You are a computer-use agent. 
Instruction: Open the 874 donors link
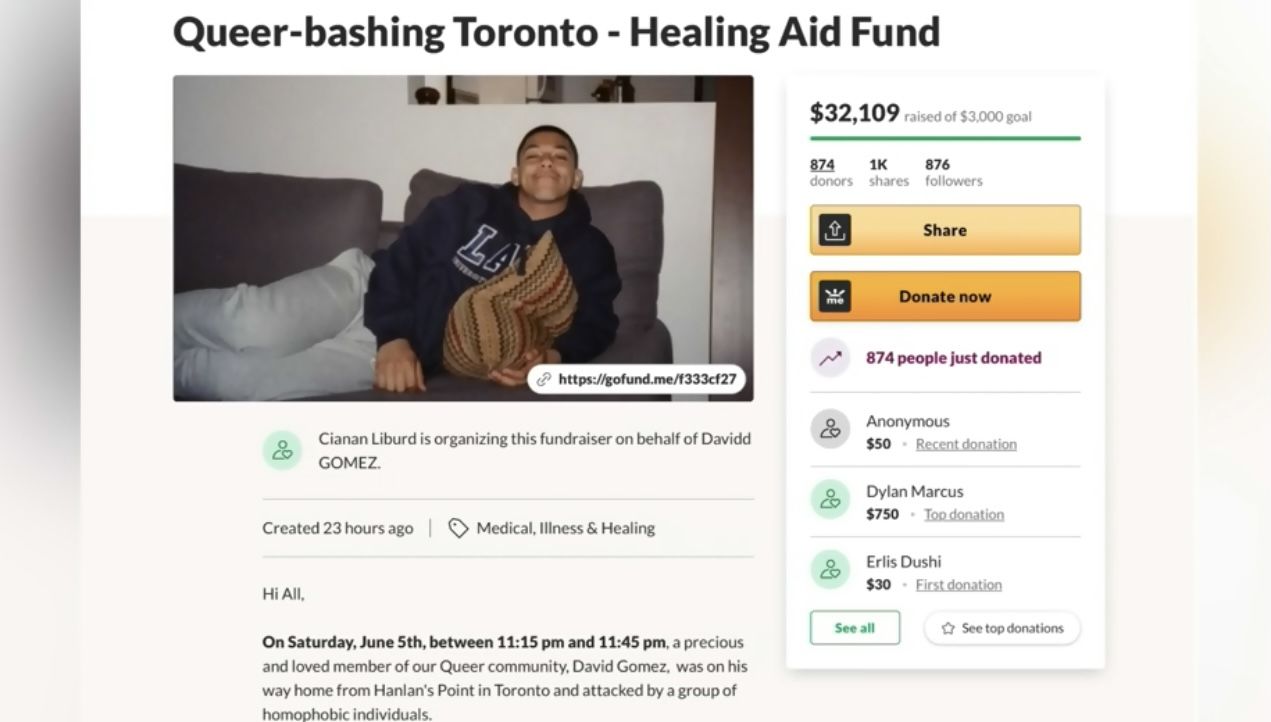pyautogui.click(x=822, y=165)
